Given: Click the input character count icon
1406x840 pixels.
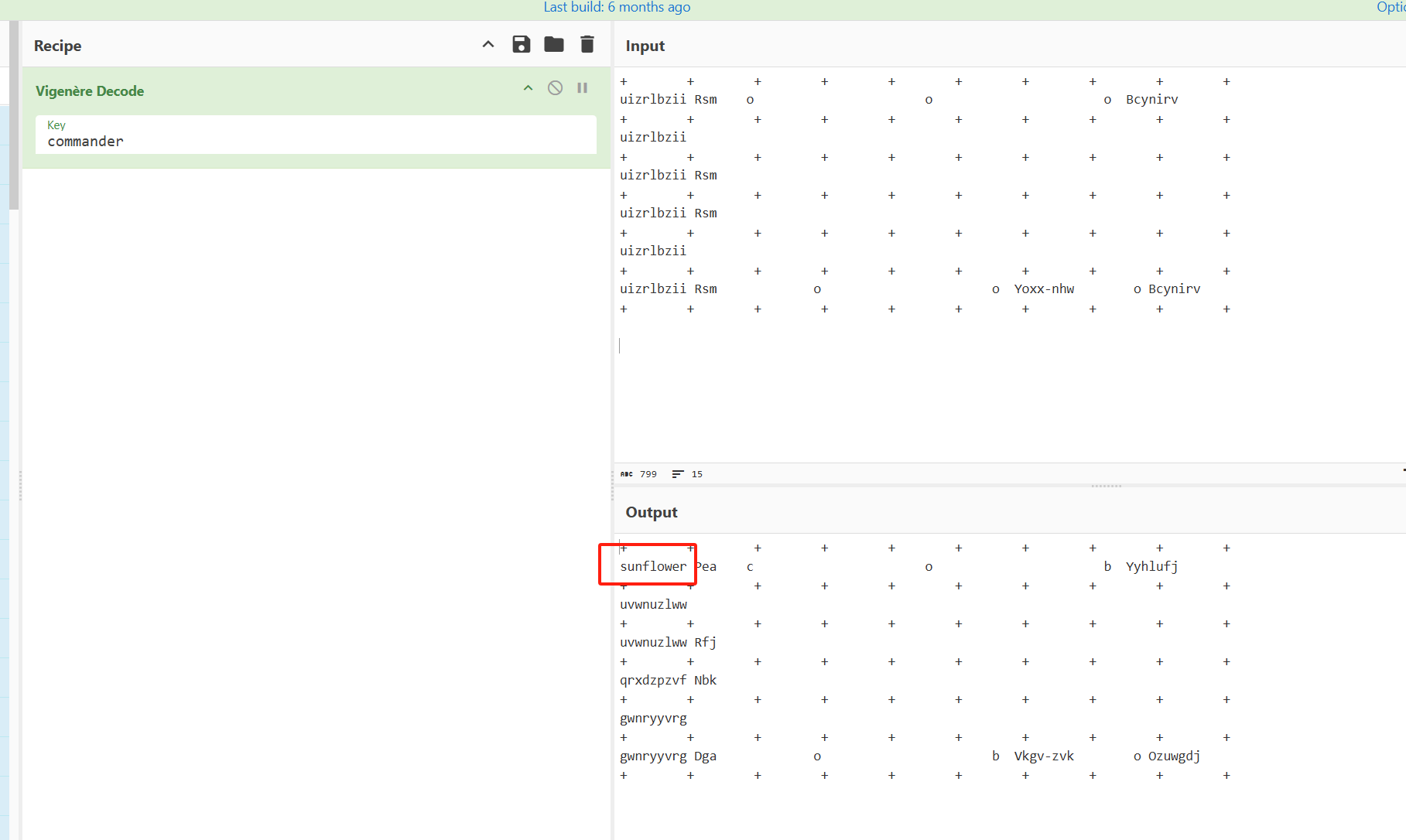Looking at the screenshot, I should coord(627,474).
